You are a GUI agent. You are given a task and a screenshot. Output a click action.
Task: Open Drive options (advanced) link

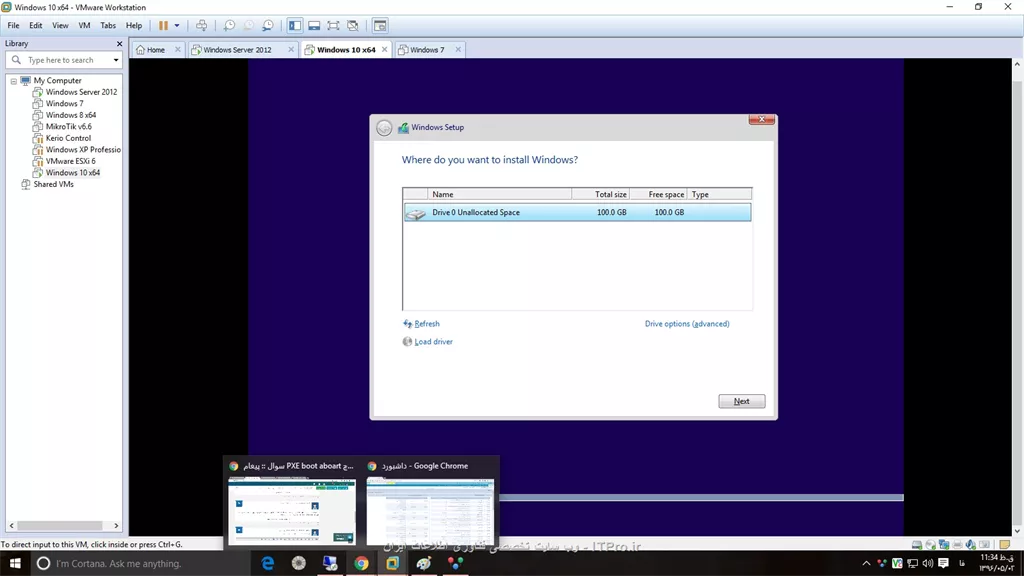tap(687, 324)
